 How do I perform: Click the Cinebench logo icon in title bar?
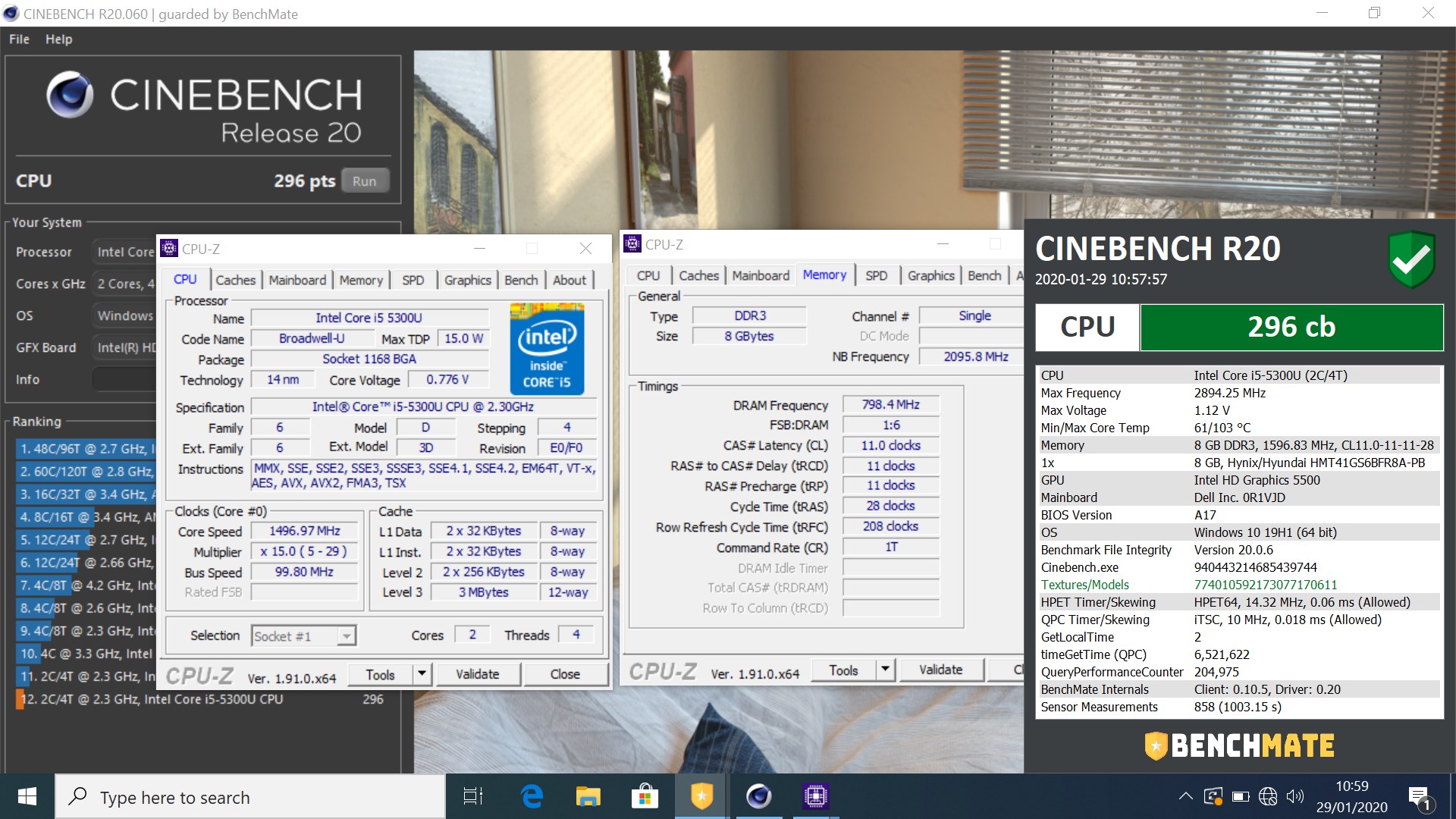tap(11, 14)
